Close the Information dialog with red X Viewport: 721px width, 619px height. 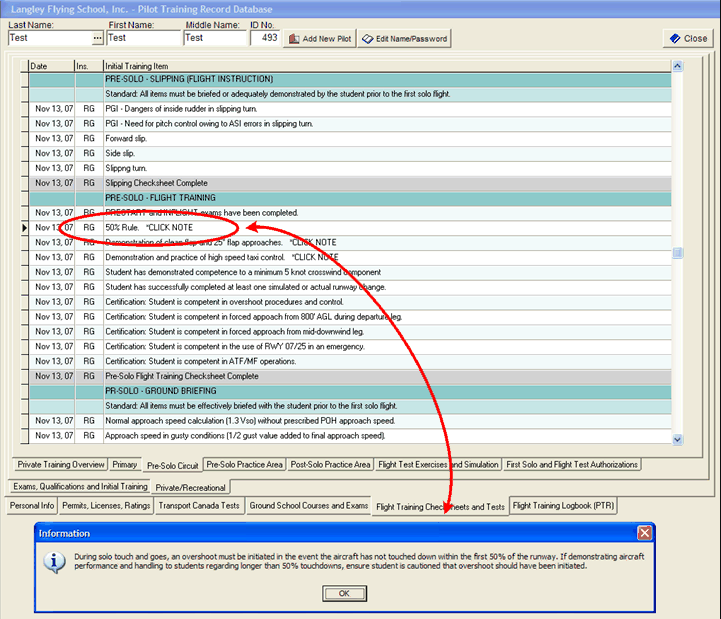pos(645,533)
